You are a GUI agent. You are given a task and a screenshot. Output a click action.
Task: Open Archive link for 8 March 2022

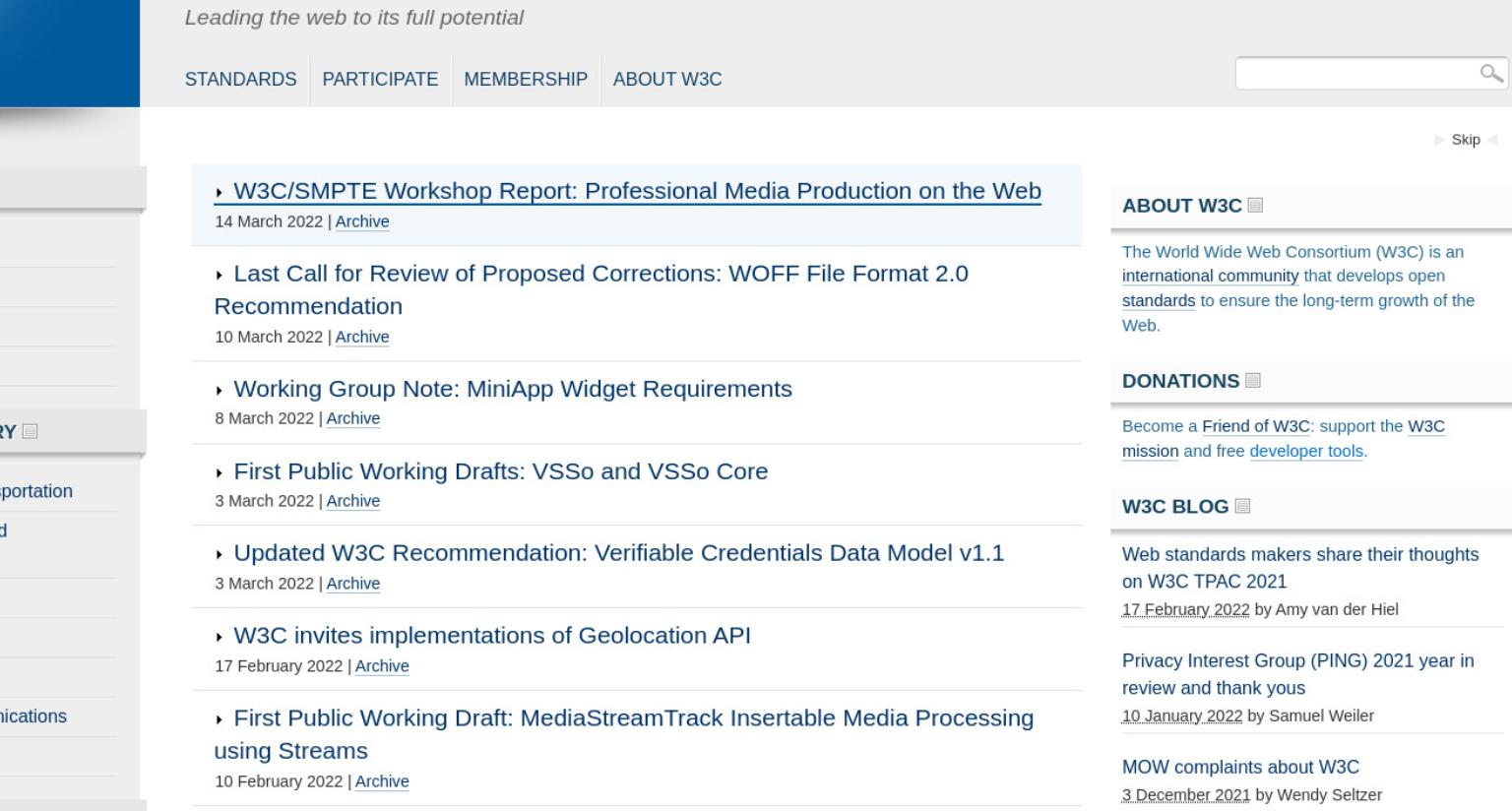(x=353, y=418)
